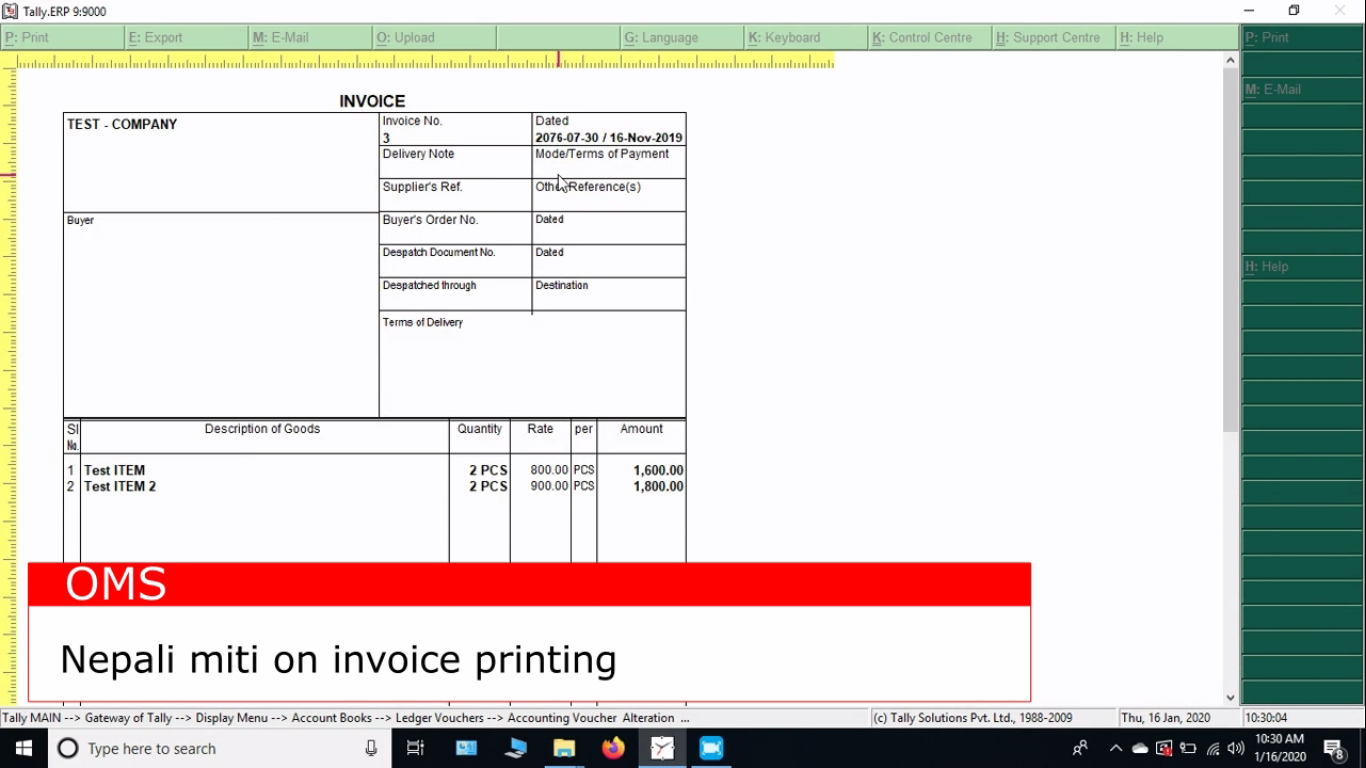Click the People icon near the system tray
1366x768 pixels.
pos(1080,748)
